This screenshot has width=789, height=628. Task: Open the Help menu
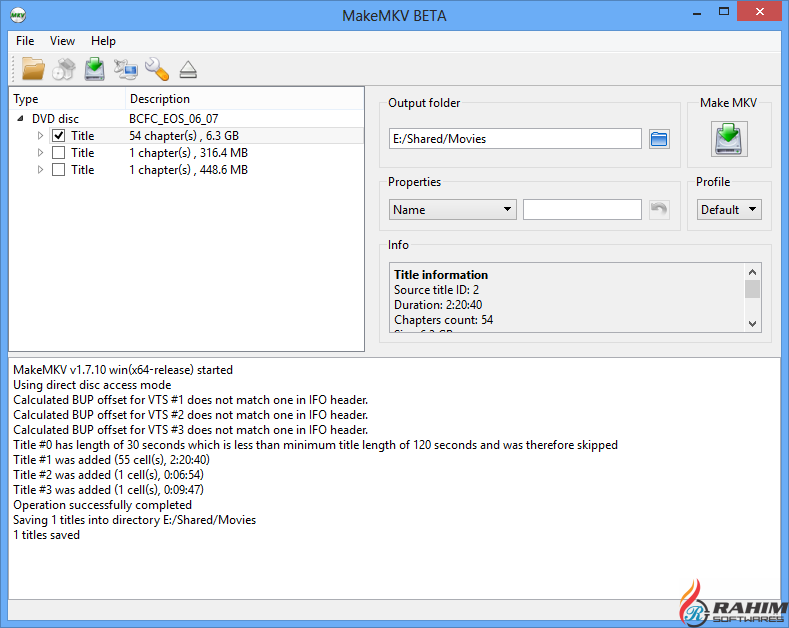point(103,41)
